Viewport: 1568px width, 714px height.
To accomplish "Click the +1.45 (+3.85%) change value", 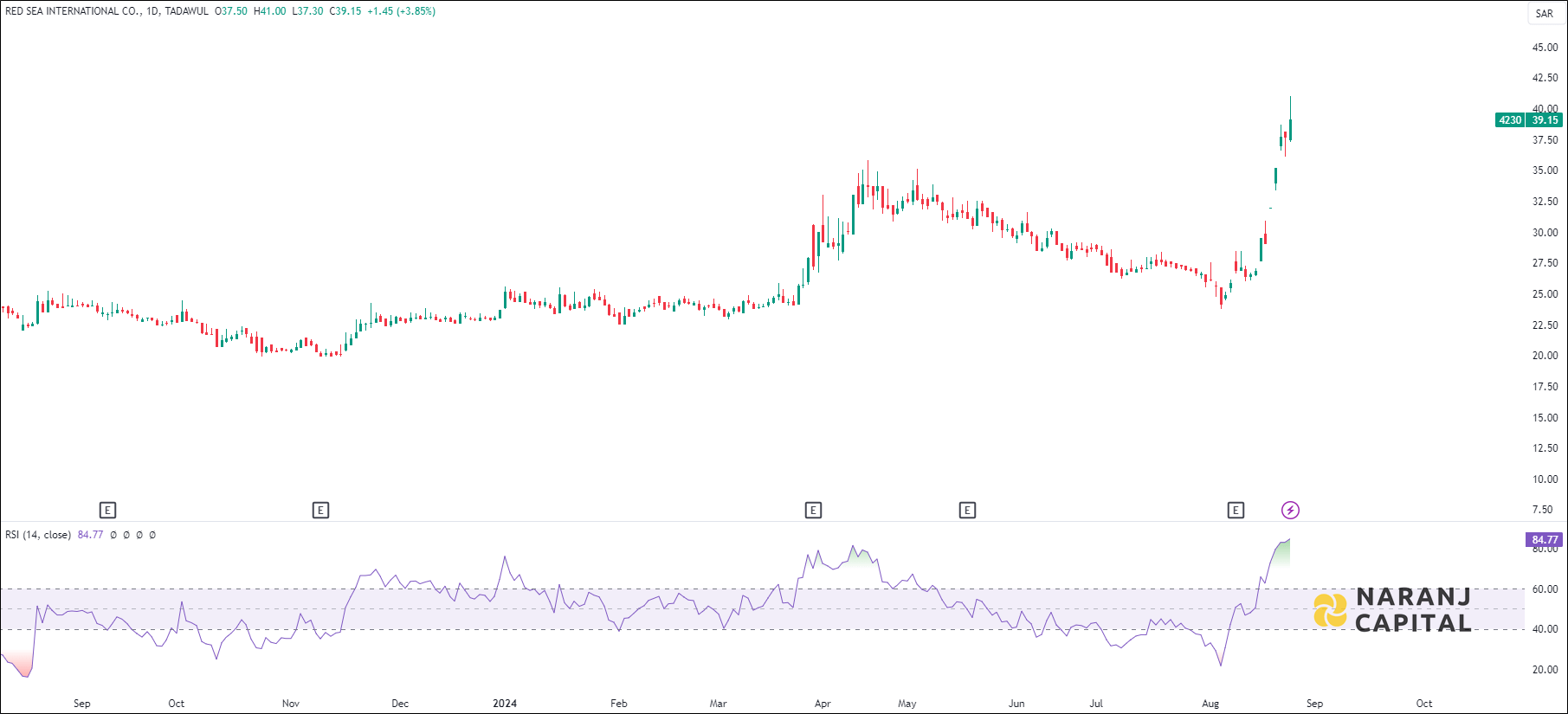I will 401,11.
